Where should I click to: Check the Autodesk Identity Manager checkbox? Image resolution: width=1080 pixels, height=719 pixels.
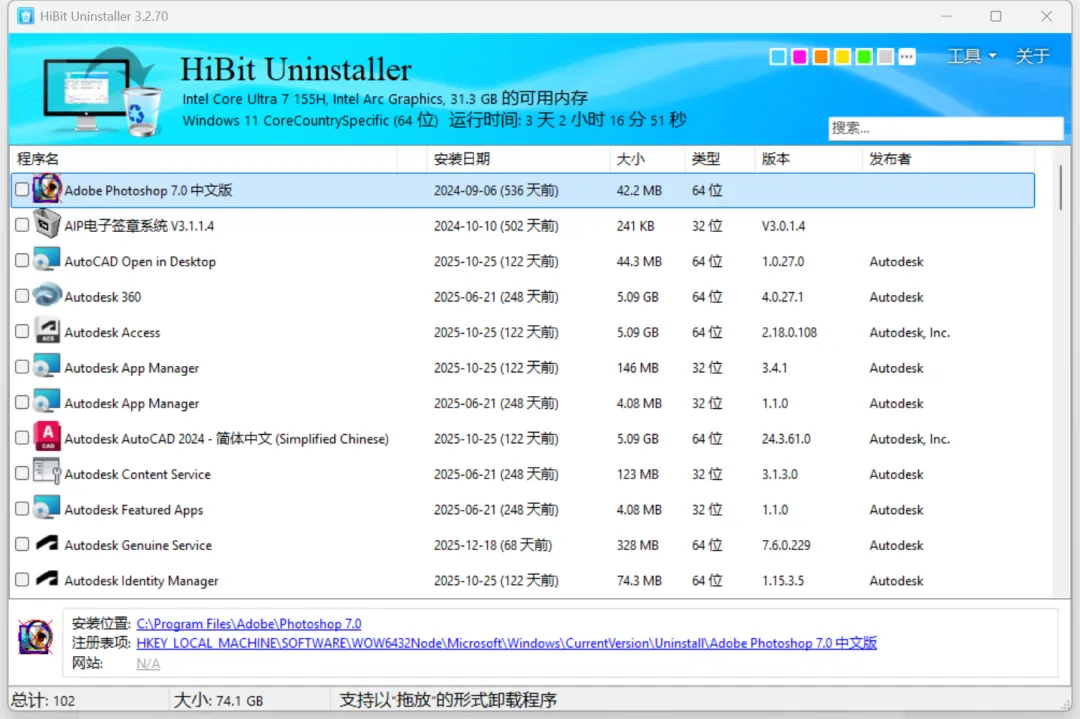point(22,580)
